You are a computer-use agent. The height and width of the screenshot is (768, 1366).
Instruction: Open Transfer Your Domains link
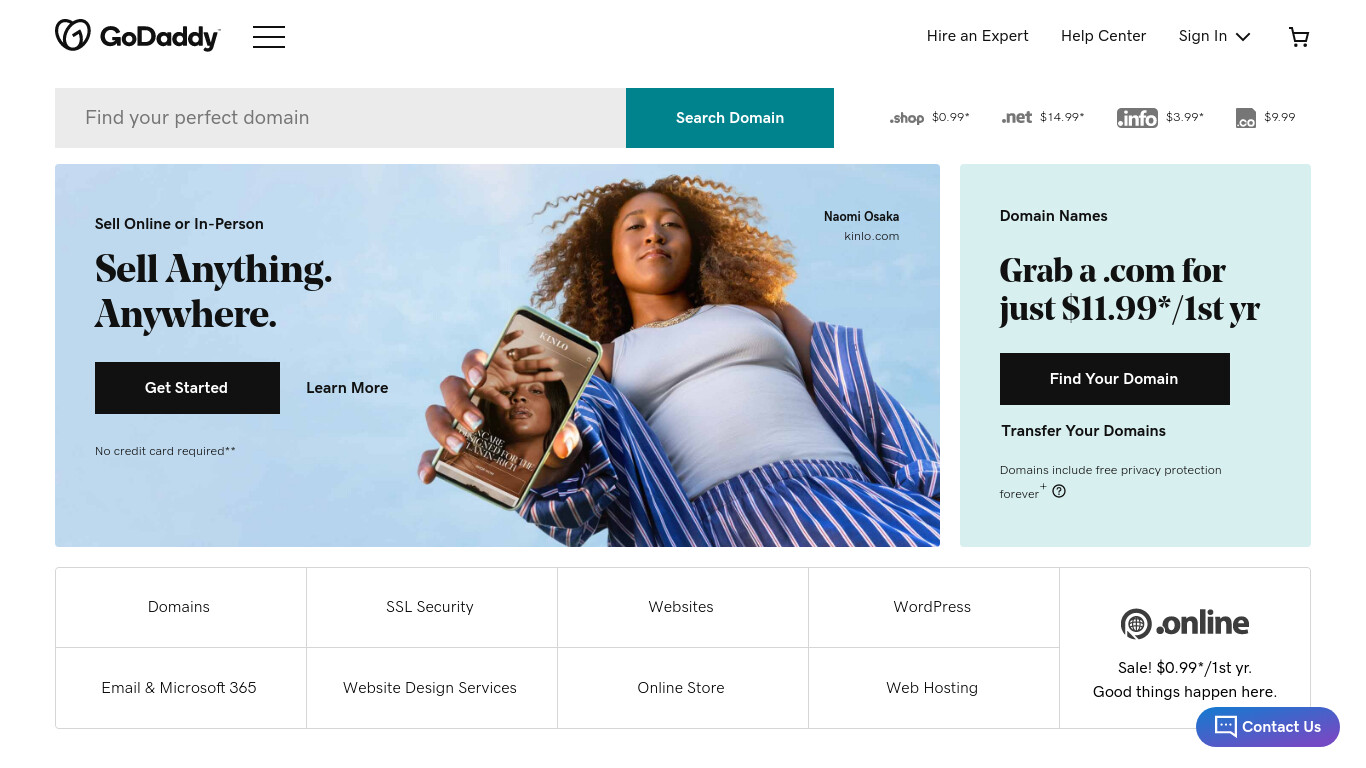[x=1084, y=431]
